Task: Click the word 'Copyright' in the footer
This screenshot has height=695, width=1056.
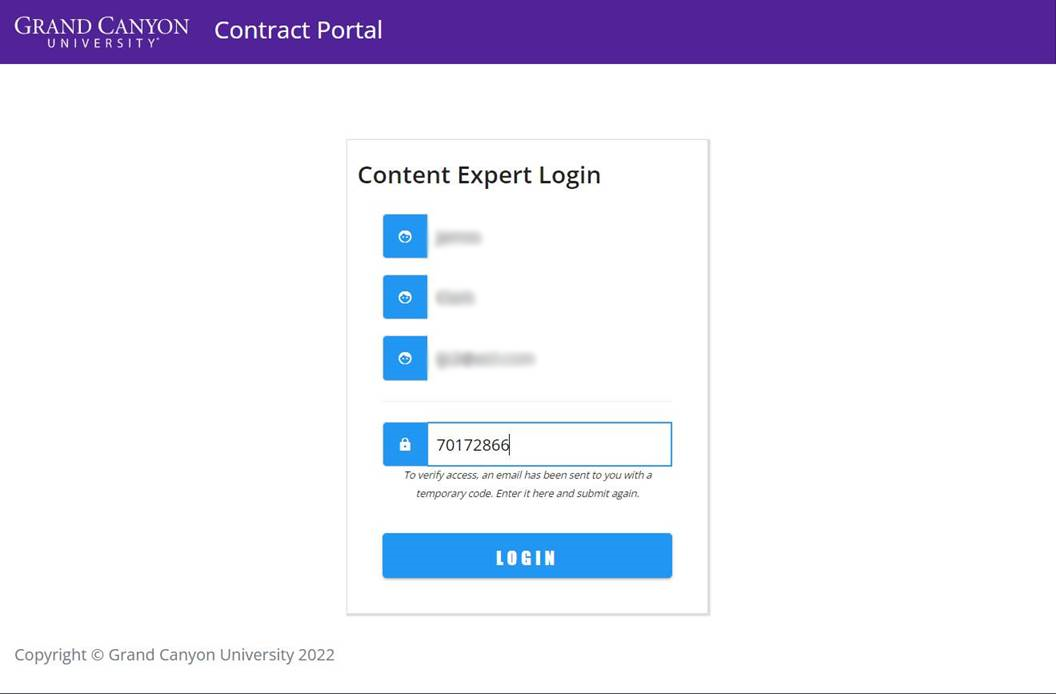Action: (51, 655)
